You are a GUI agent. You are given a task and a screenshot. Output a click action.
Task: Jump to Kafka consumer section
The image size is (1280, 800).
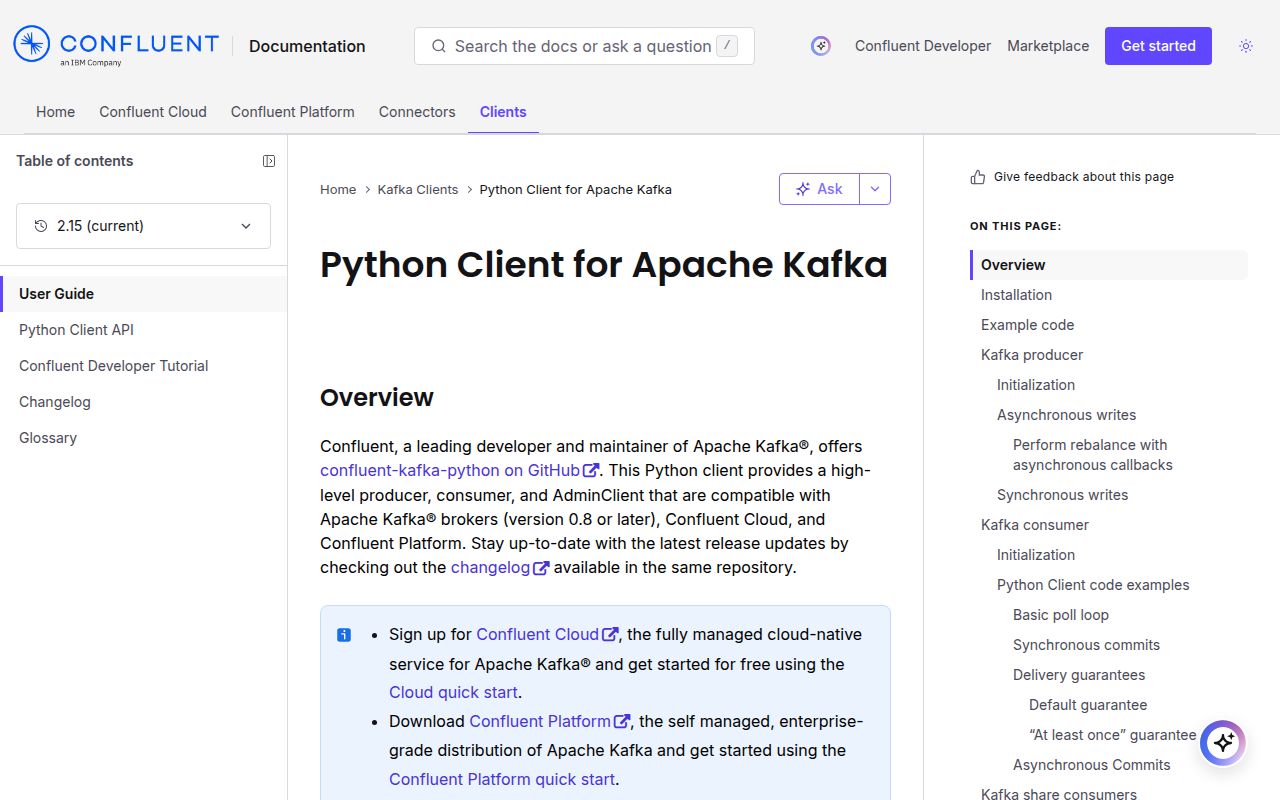(1035, 525)
